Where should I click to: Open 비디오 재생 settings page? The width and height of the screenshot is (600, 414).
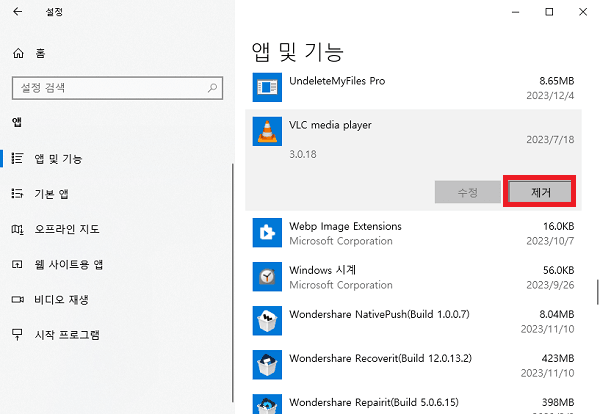[61, 300]
